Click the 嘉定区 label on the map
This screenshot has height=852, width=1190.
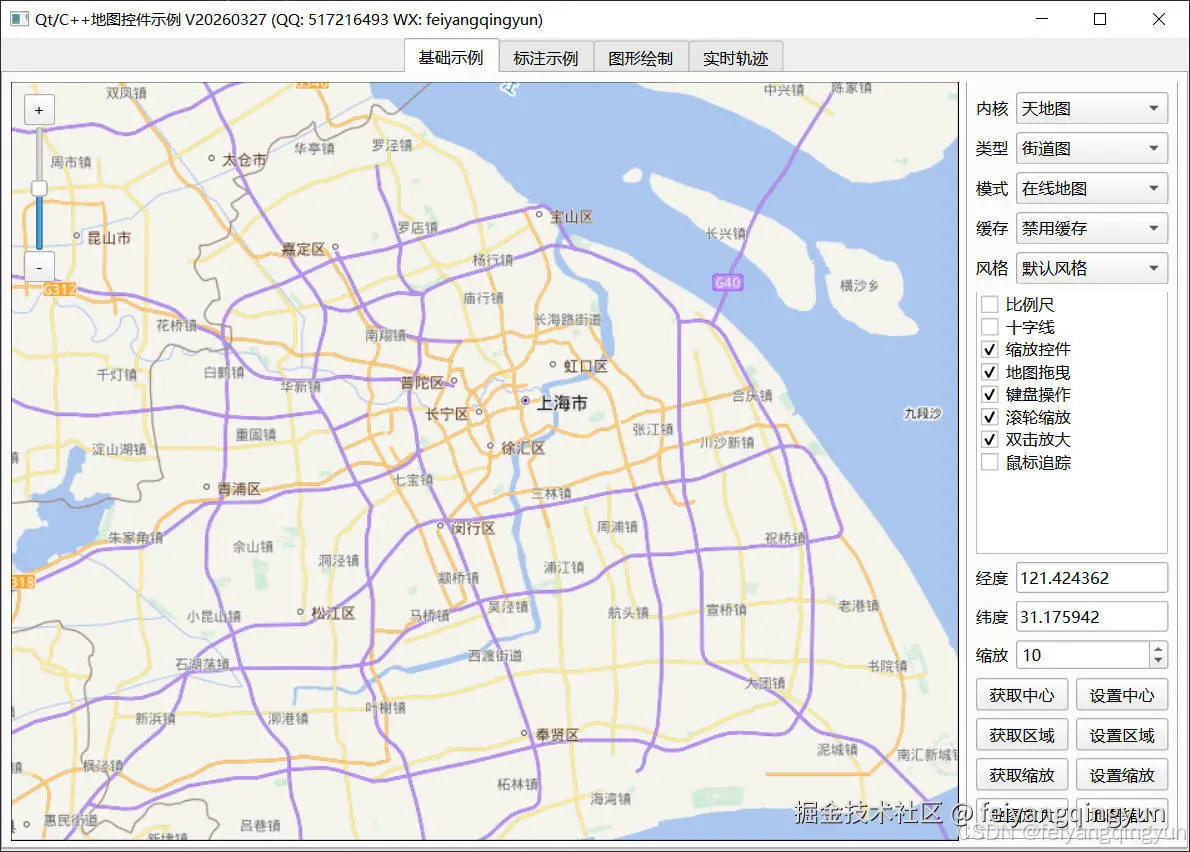(x=303, y=249)
